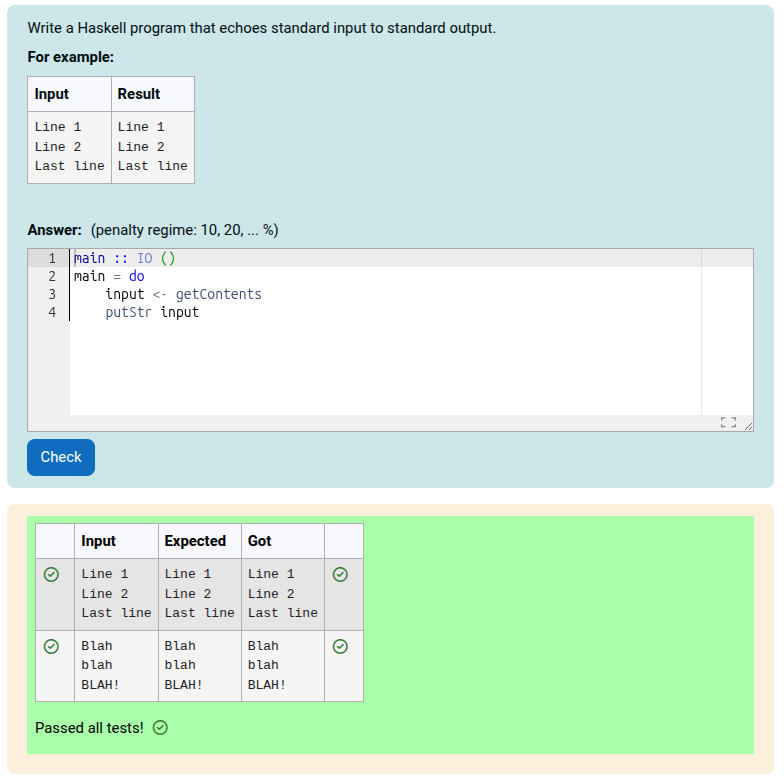
Task: Click penalty regime text
Action: click(184, 230)
